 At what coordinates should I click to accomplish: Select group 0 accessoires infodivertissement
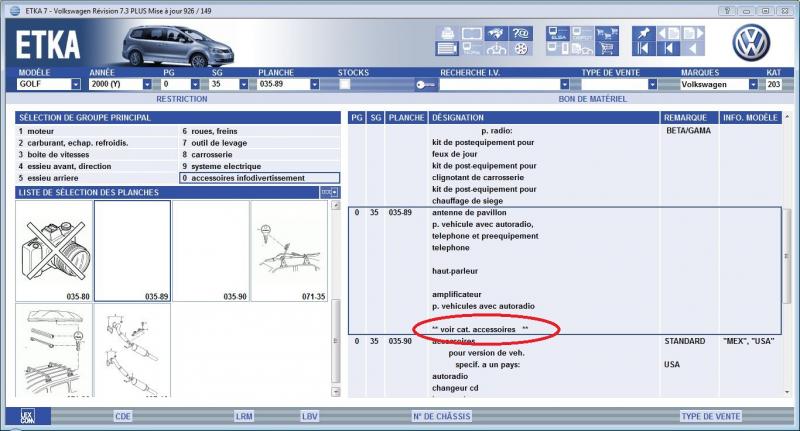[260, 178]
